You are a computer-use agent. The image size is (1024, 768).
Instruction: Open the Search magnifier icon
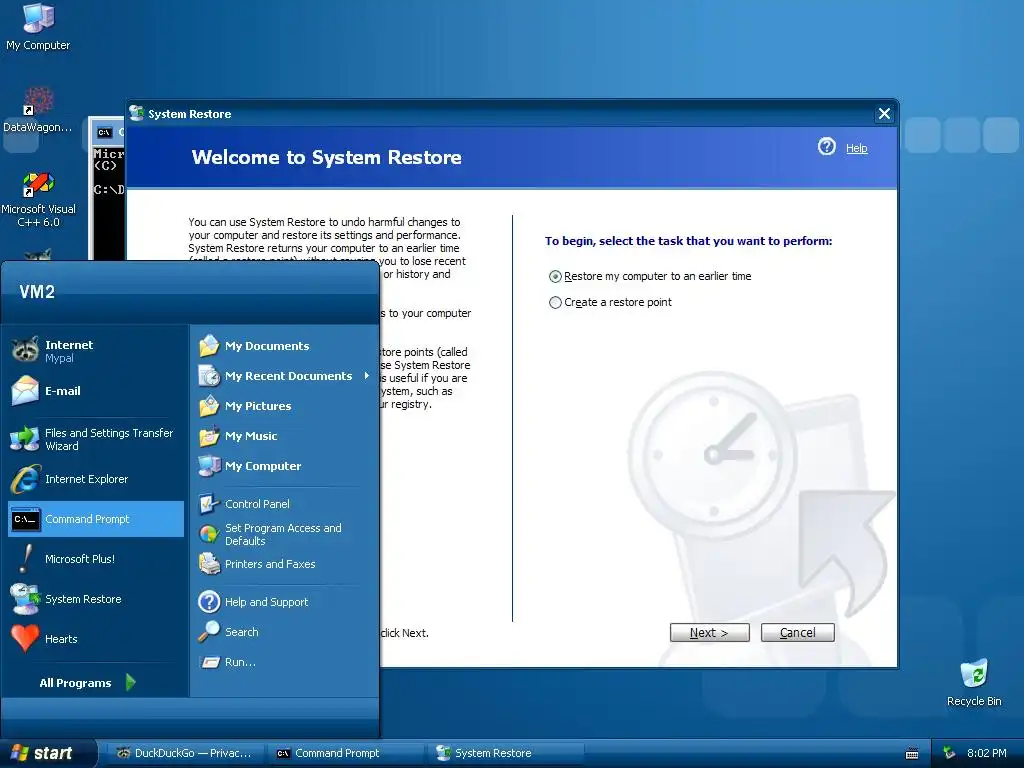[209, 632]
